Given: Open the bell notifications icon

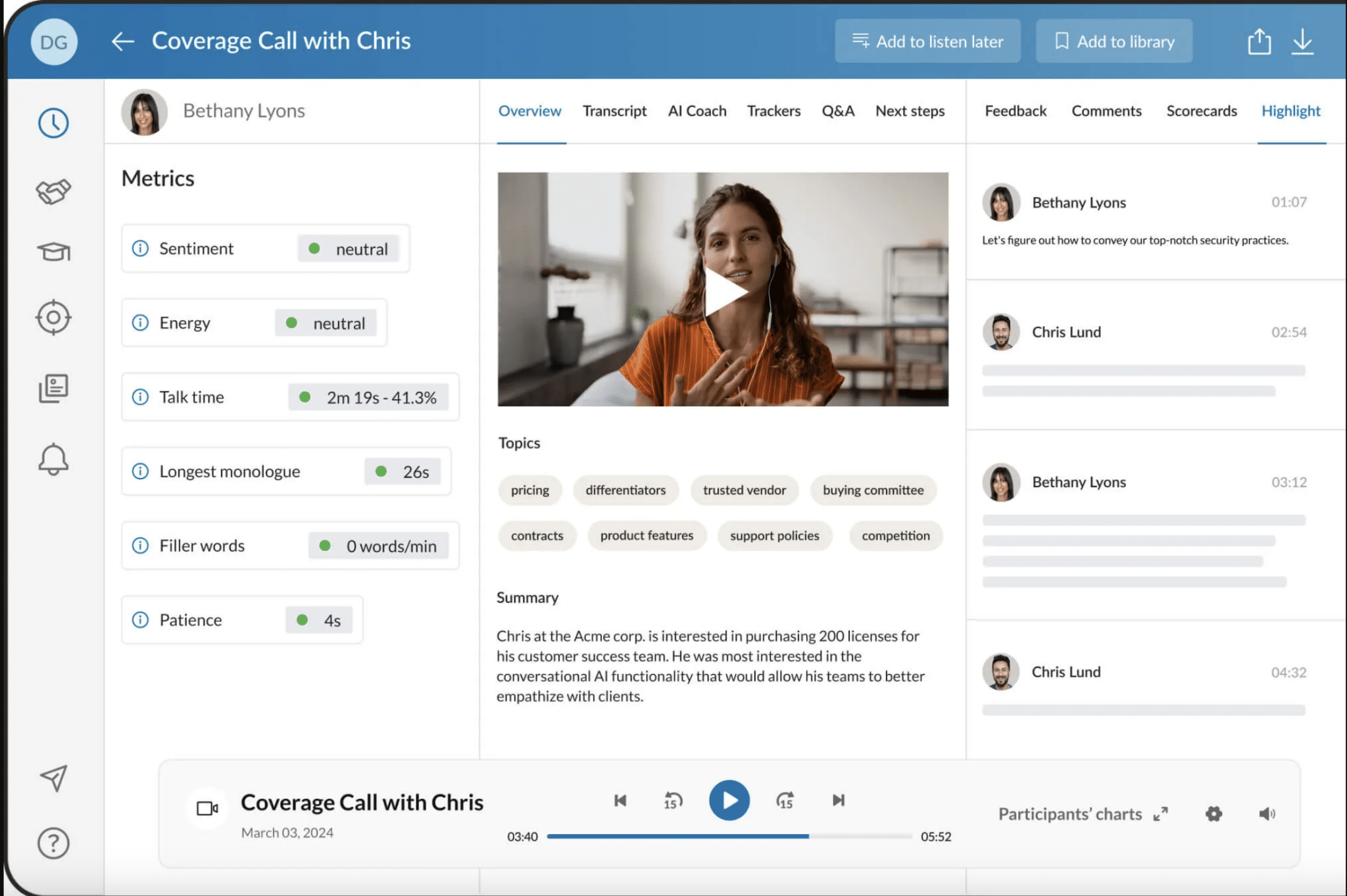Looking at the screenshot, I should point(53,459).
